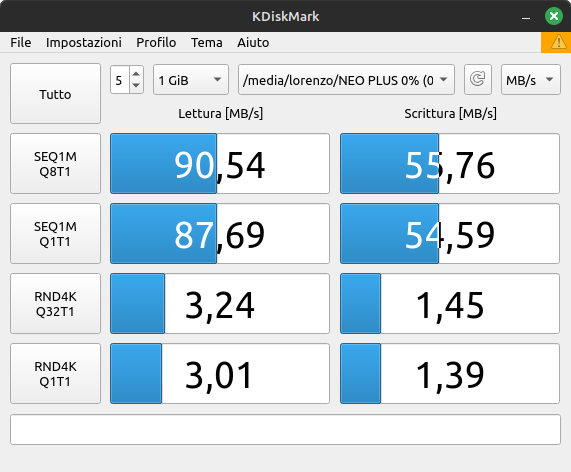Open the 1 GiB file size dropdown
Viewport: 571px width, 472px height.
(x=191, y=80)
